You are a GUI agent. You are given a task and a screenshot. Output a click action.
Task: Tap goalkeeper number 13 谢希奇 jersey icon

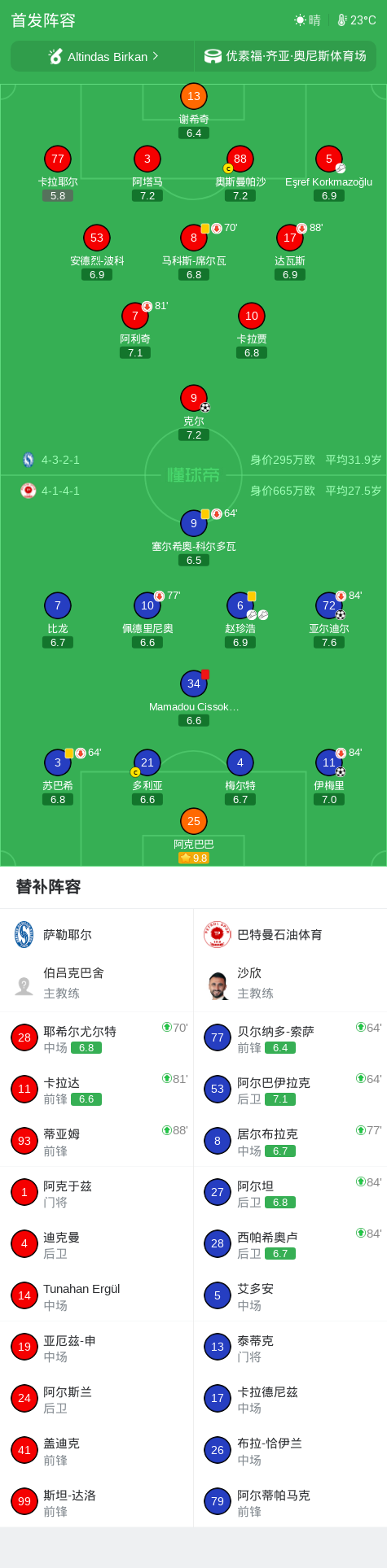193,96
